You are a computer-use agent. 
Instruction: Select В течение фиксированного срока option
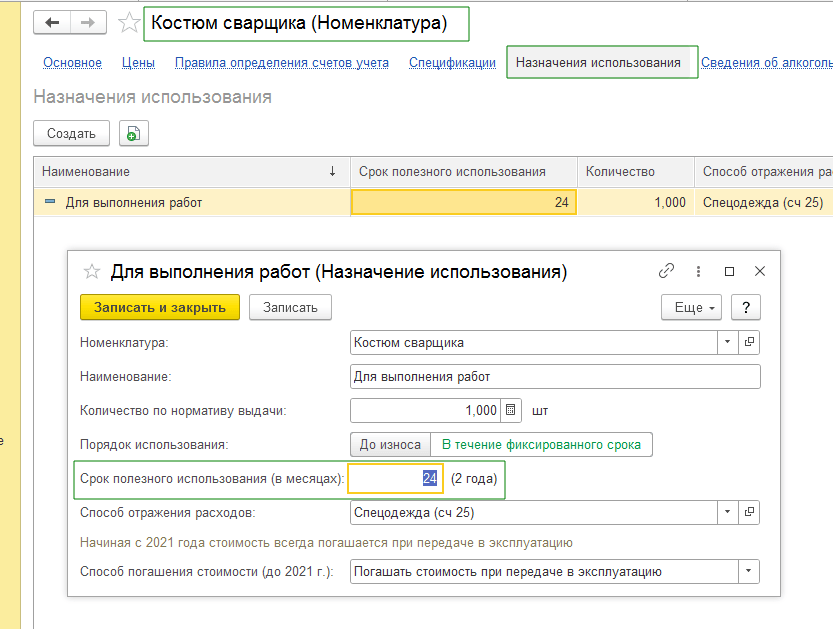click(x=541, y=444)
